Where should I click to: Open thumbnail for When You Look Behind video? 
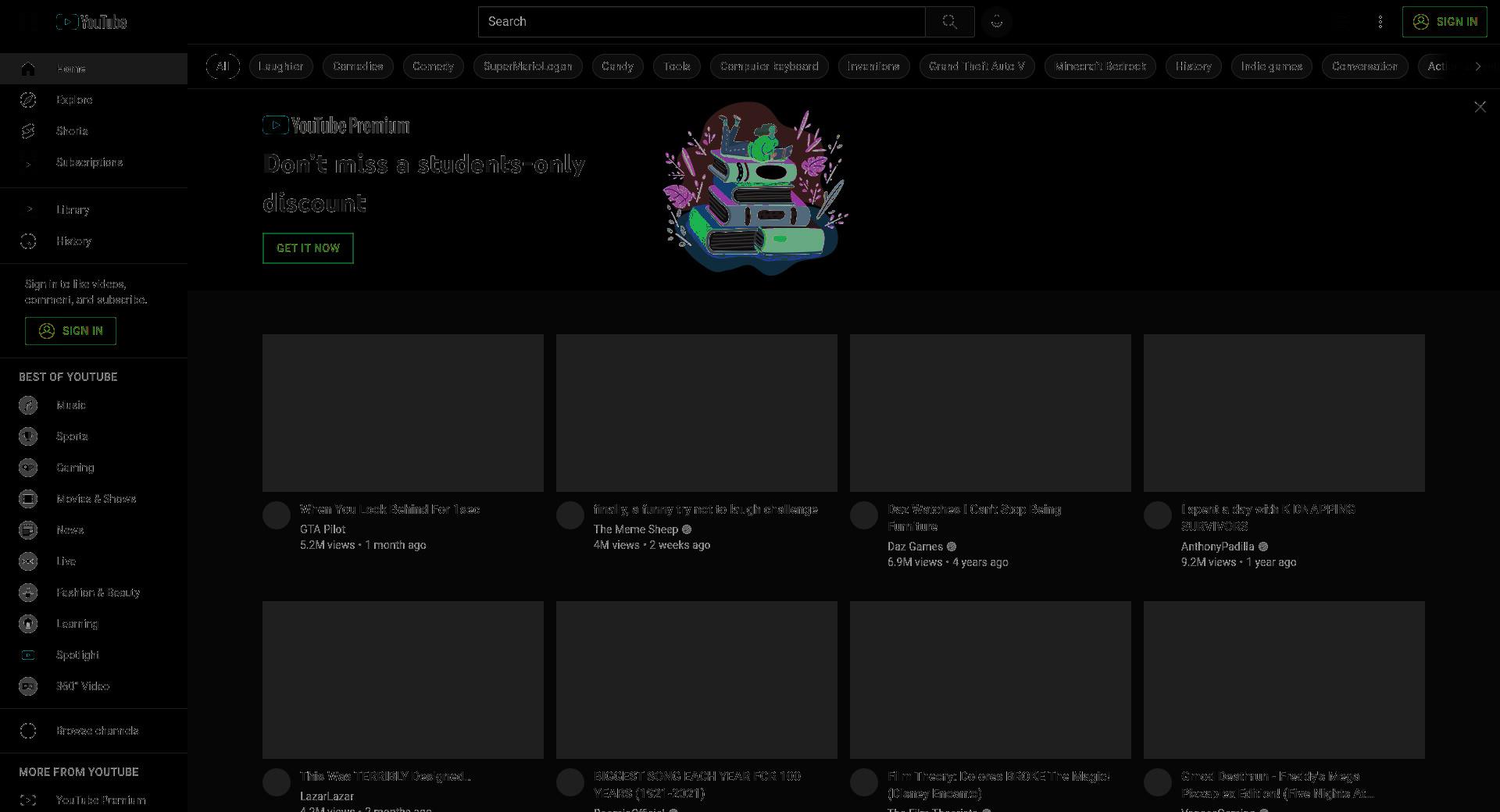click(403, 413)
